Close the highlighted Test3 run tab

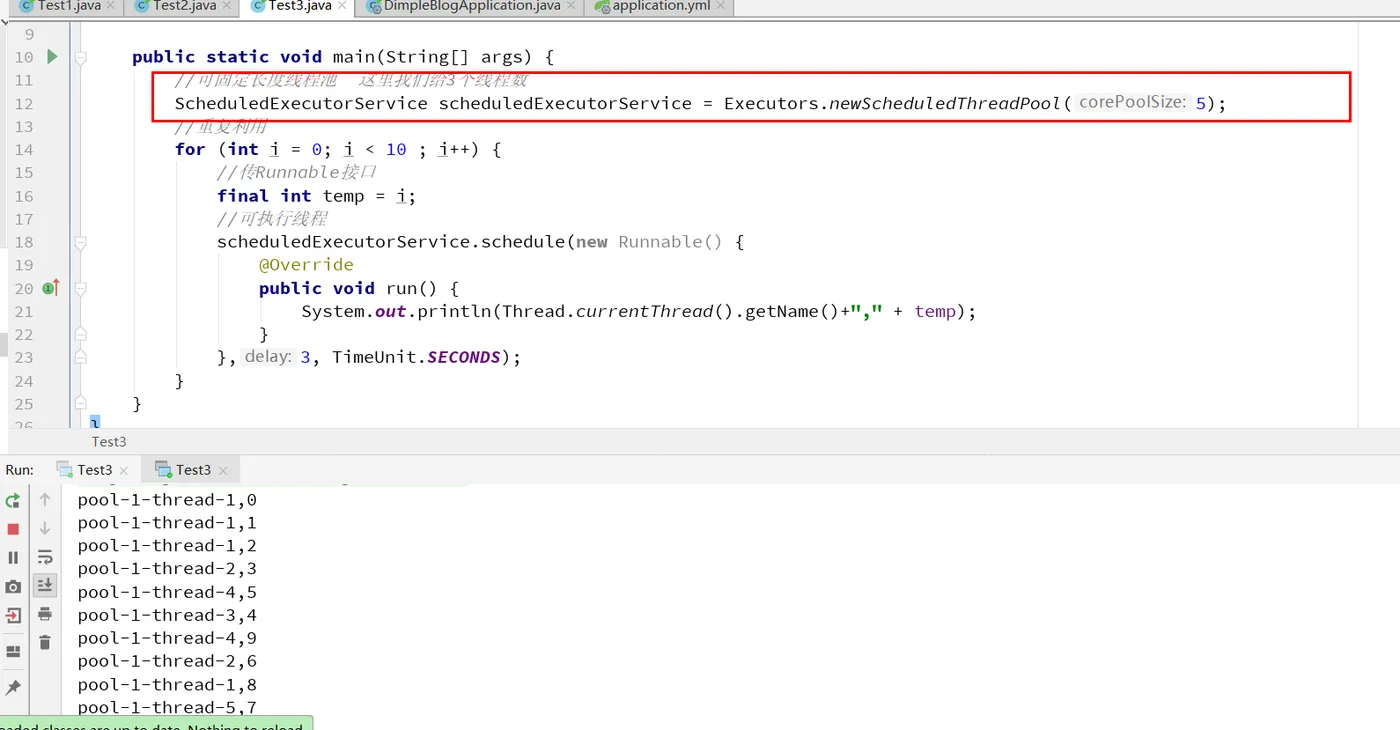click(223, 471)
